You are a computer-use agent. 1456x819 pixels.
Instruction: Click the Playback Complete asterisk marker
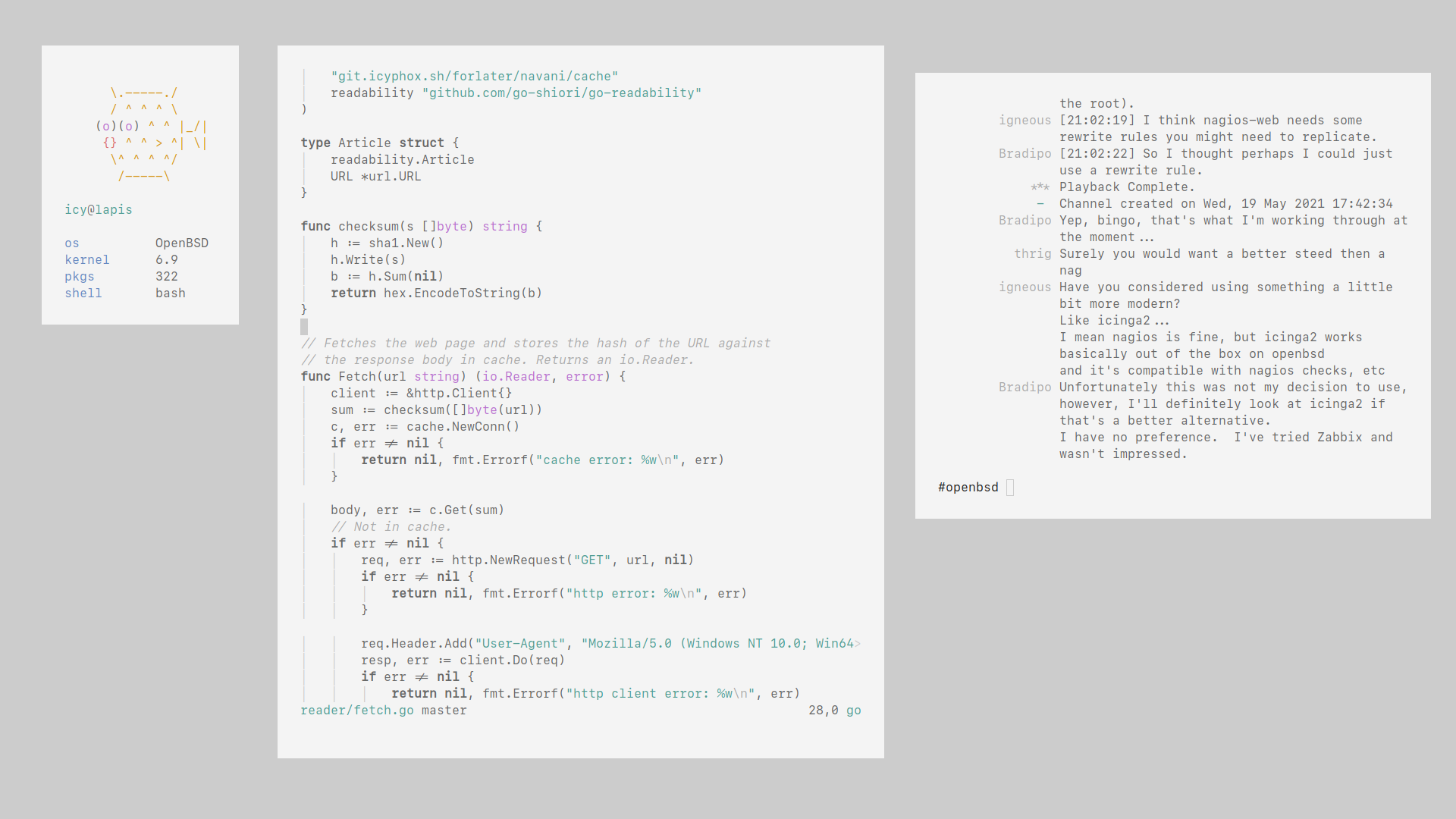coord(1040,187)
